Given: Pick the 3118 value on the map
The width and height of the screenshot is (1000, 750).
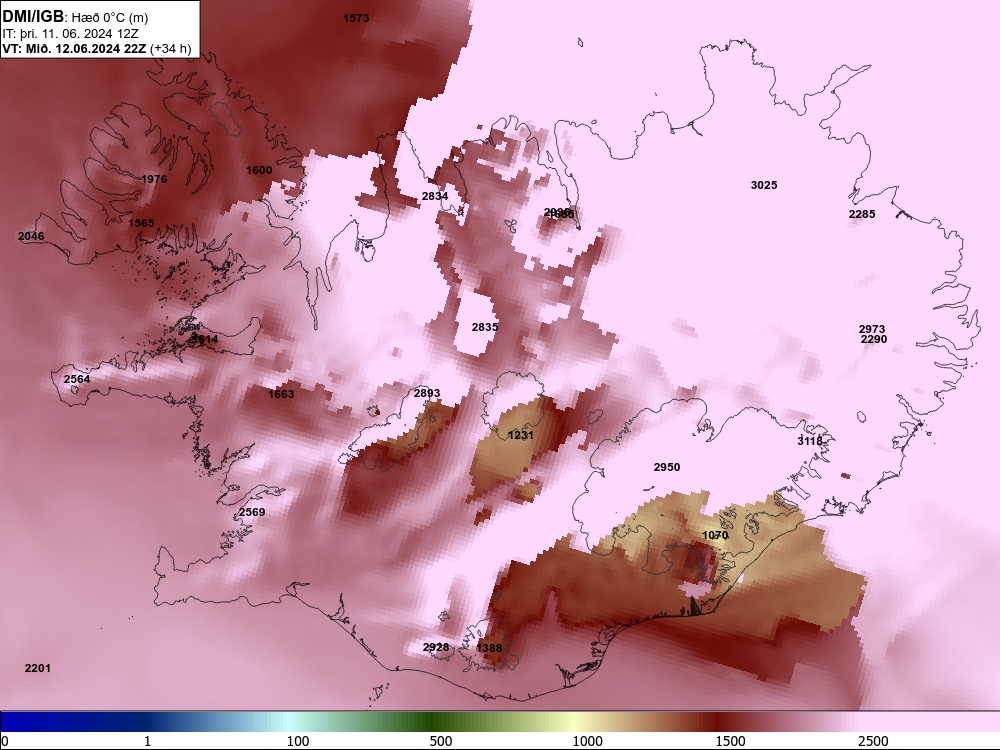Looking at the screenshot, I should [810, 441].
